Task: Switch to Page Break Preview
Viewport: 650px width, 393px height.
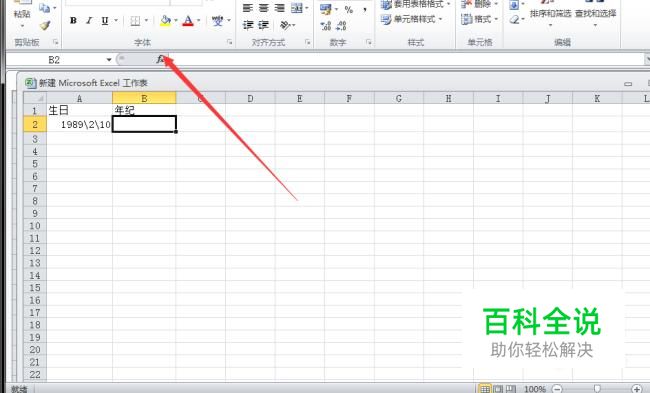Action: (x=511, y=389)
